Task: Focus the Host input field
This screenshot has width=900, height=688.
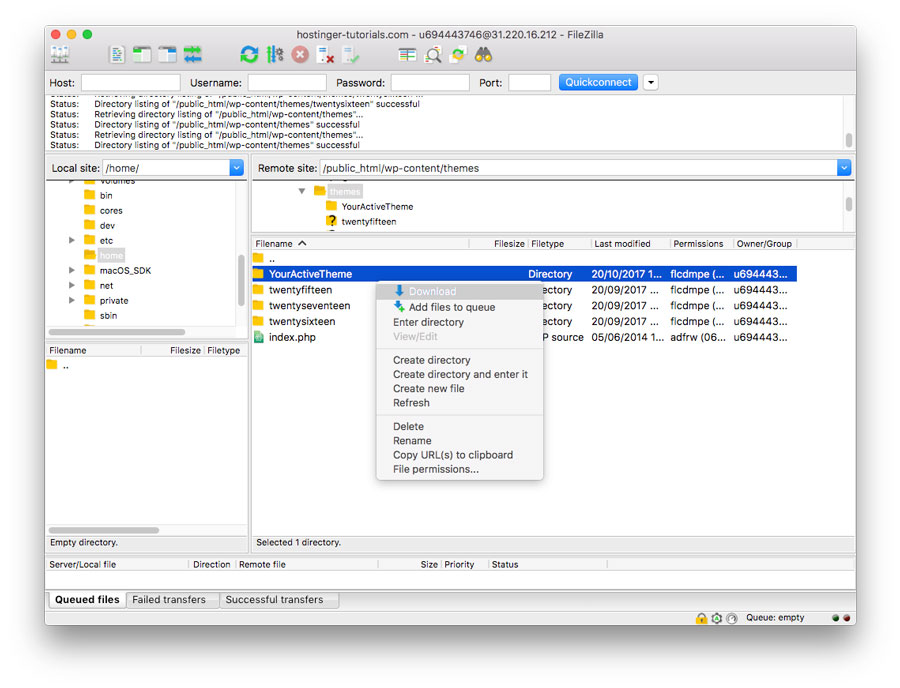Action: [131, 83]
